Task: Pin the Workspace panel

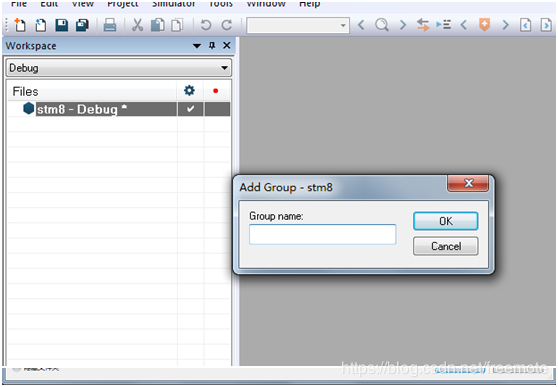Action: 212,46
